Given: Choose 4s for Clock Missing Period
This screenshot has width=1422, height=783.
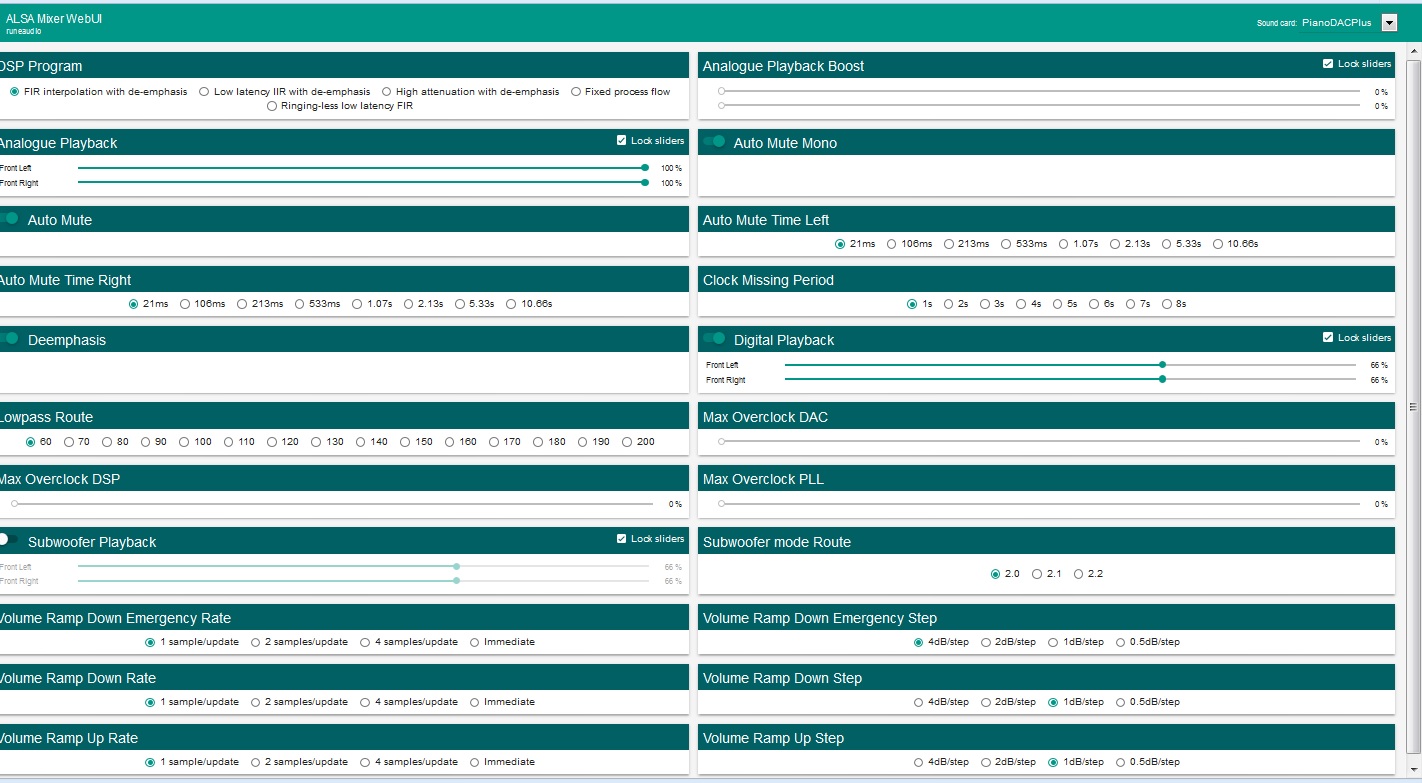Looking at the screenshot, I should coord(1021,304).
